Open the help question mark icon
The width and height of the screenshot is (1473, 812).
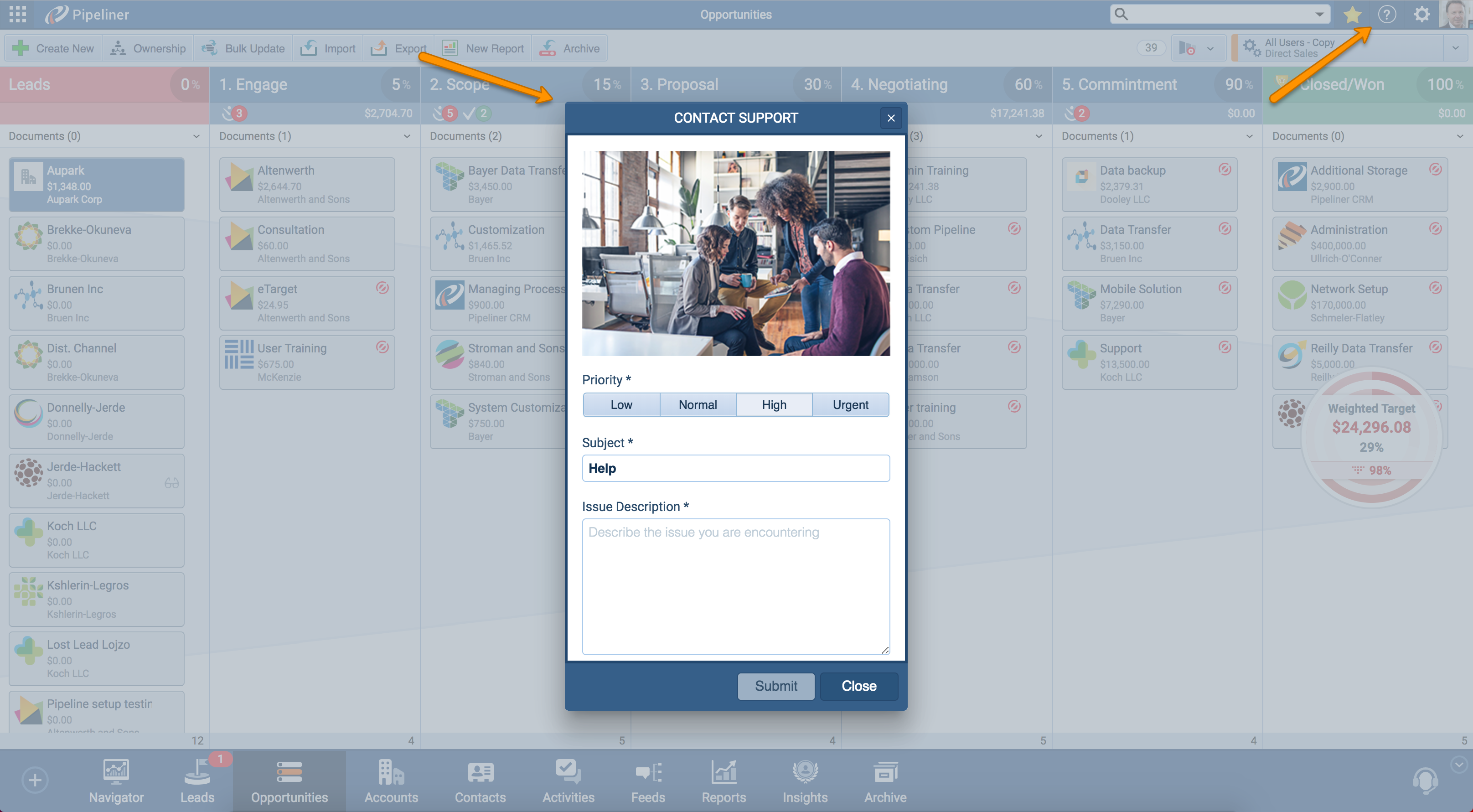(x=1387, y=15)
